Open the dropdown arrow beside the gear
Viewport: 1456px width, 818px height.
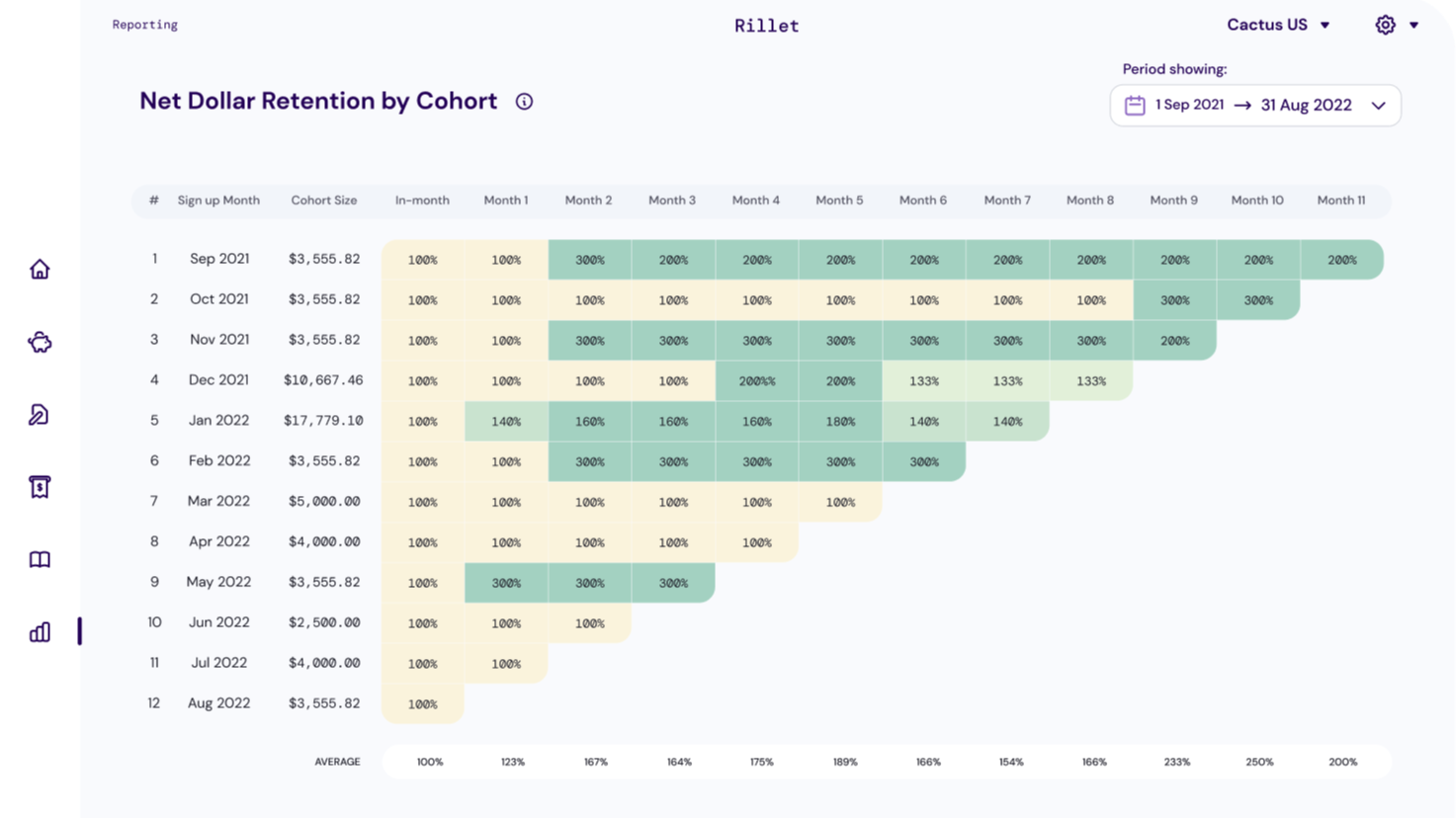(x=1414, y=25)
